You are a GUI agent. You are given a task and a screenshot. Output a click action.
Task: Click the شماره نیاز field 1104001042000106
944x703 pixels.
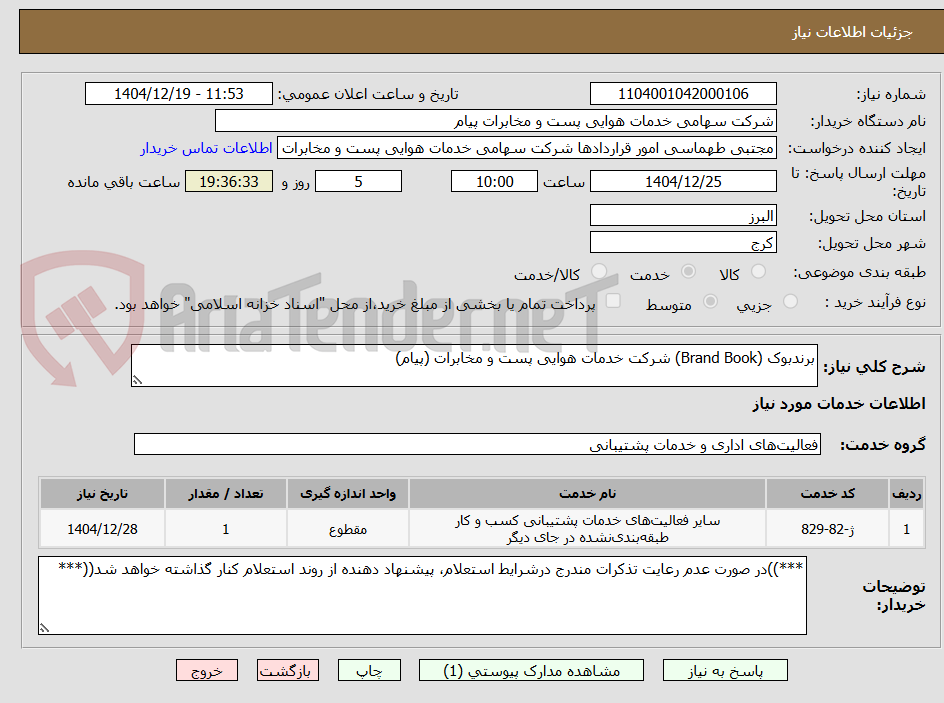tap(683, 94)
